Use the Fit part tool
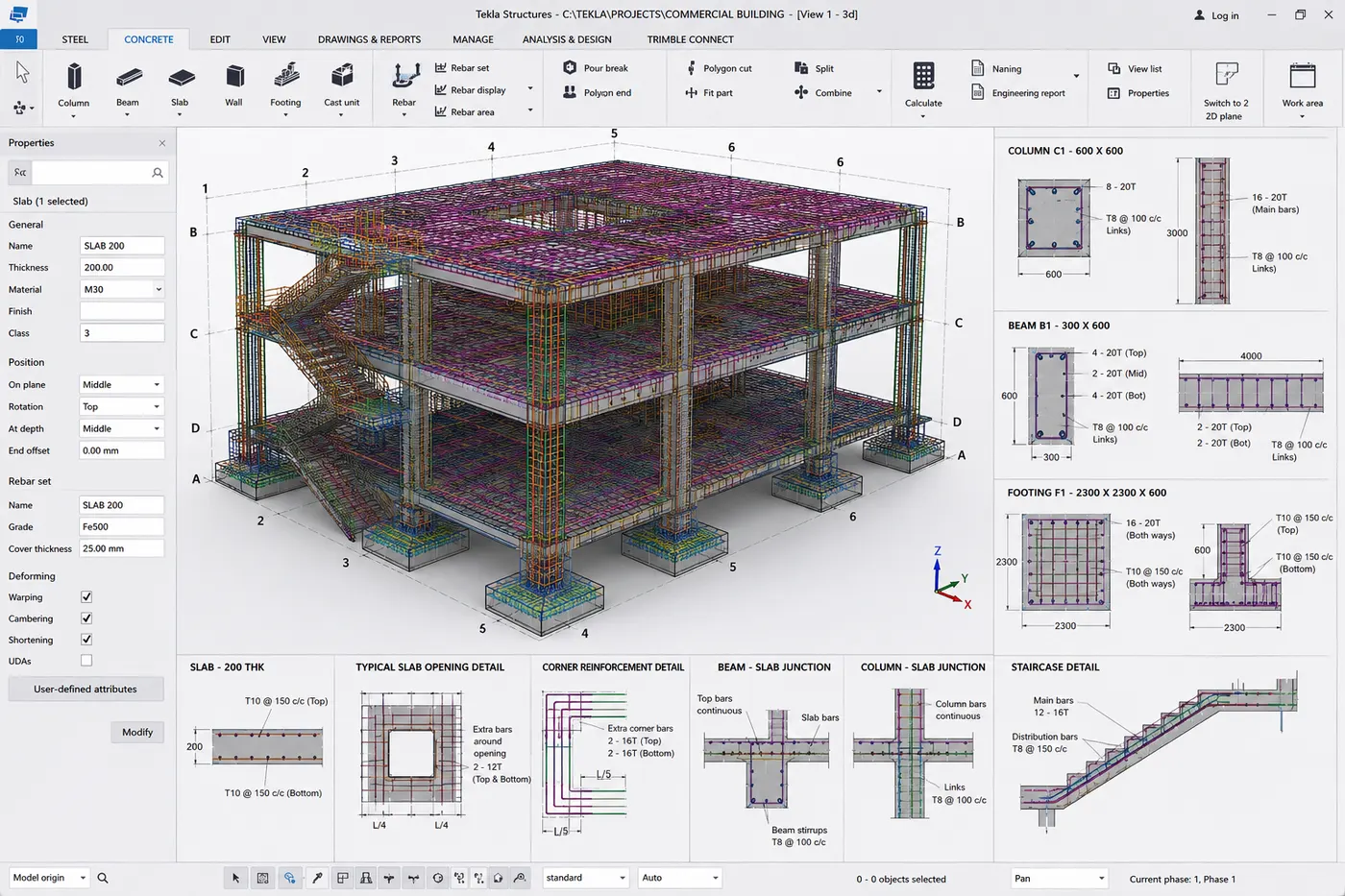This screenshot has height=896, width=1345. click(709, 93)
